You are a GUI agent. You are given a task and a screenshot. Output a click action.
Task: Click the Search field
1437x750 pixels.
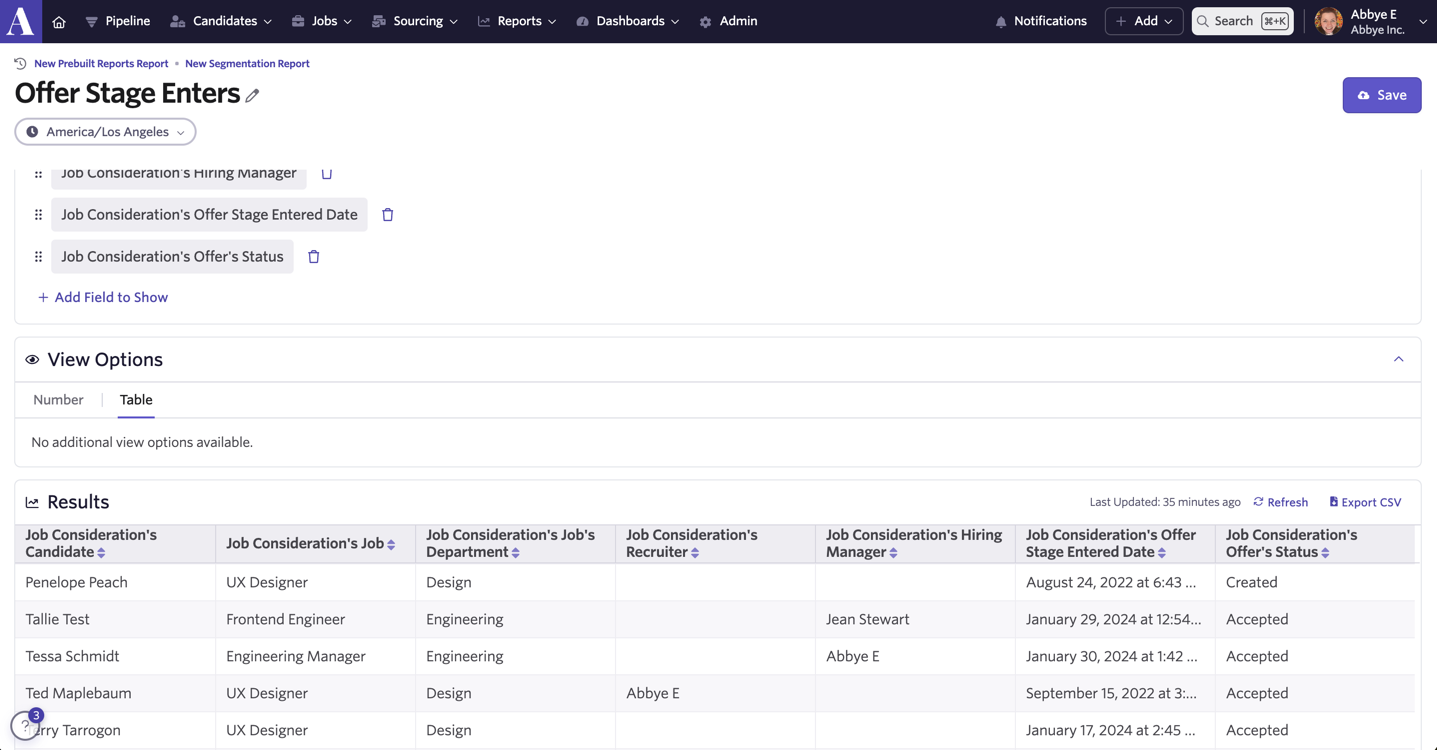pos(1242,21)
